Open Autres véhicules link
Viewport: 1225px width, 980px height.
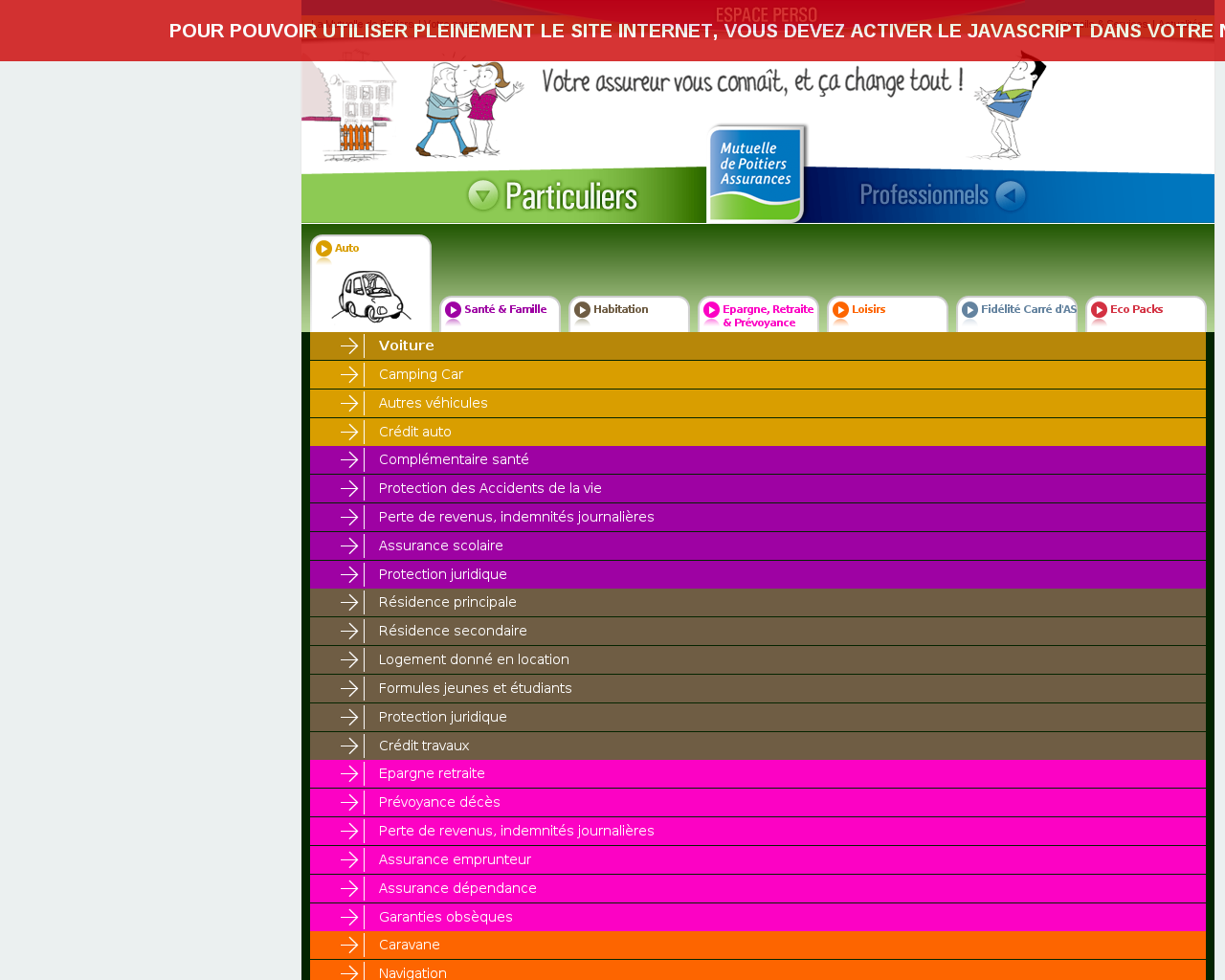758,404
